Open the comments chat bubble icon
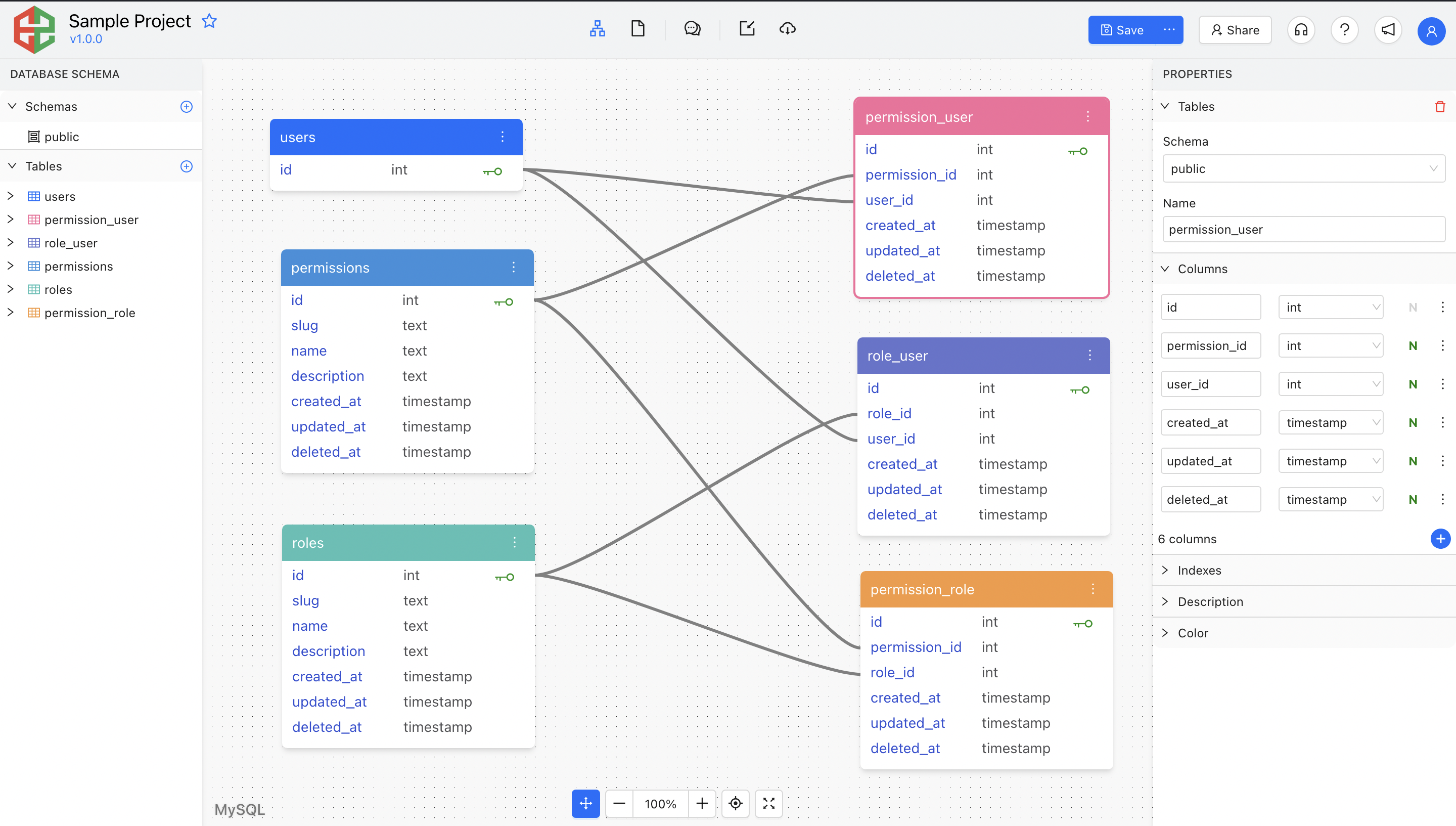Screen dimensions: 1456x826 [x=692, y=29]
